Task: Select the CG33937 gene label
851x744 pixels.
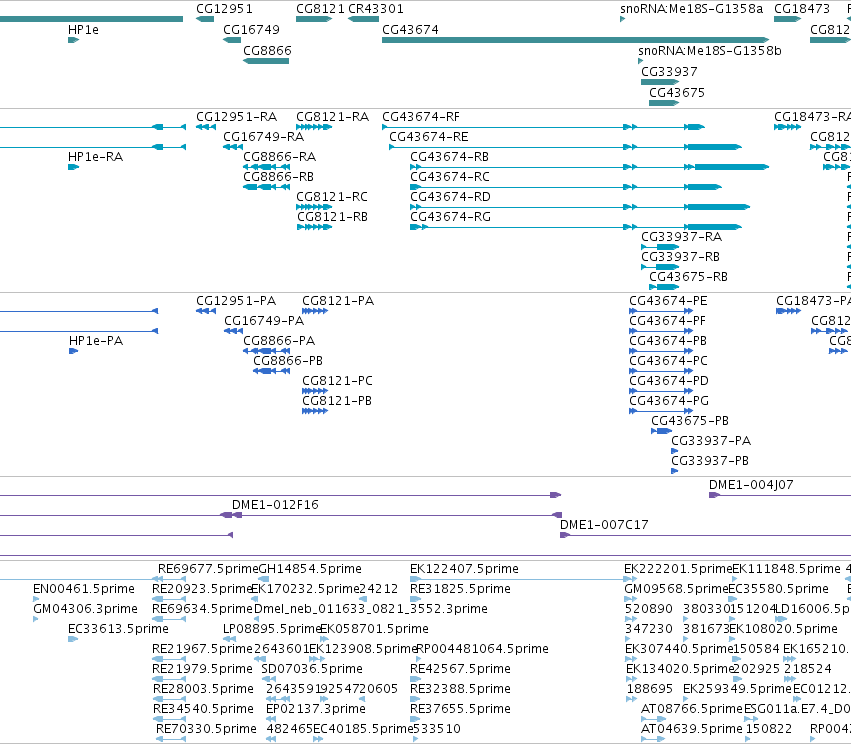Action: coord(669,72)
